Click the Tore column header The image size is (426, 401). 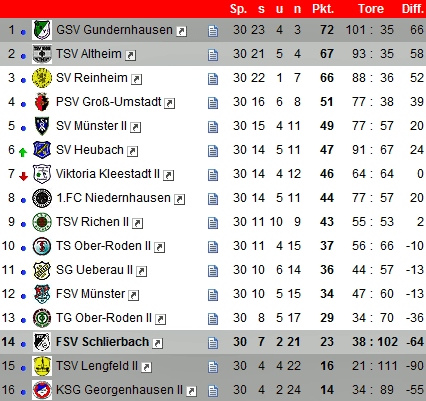coord(371,9)
